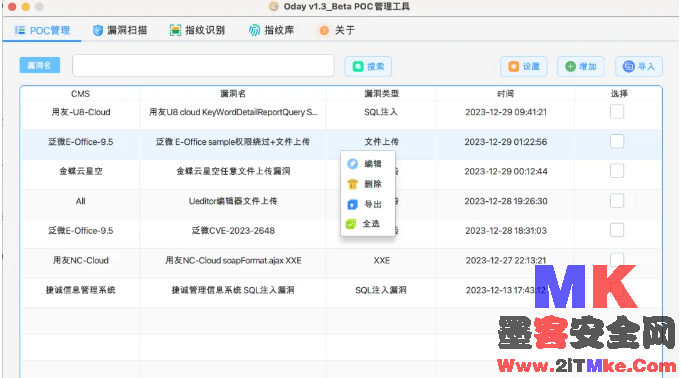Click the 漏洞名 filter label button
The height and width of the screenshot is (378, 681).
coord(40,65)
